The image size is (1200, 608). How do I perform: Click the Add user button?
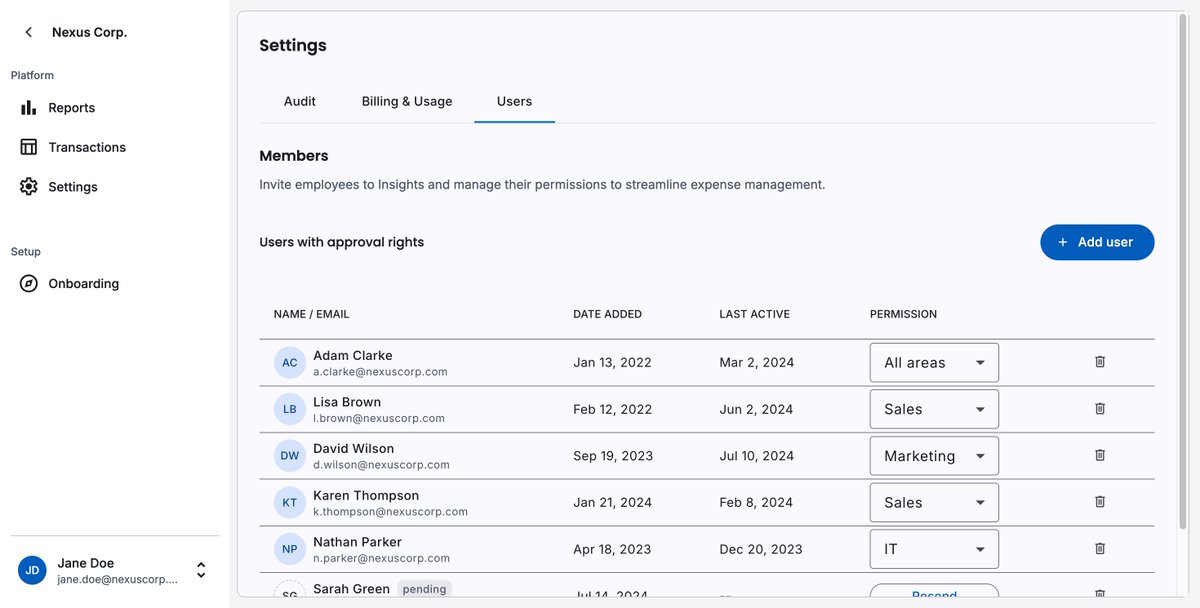pyautogui.click(x=1097, y=242)
